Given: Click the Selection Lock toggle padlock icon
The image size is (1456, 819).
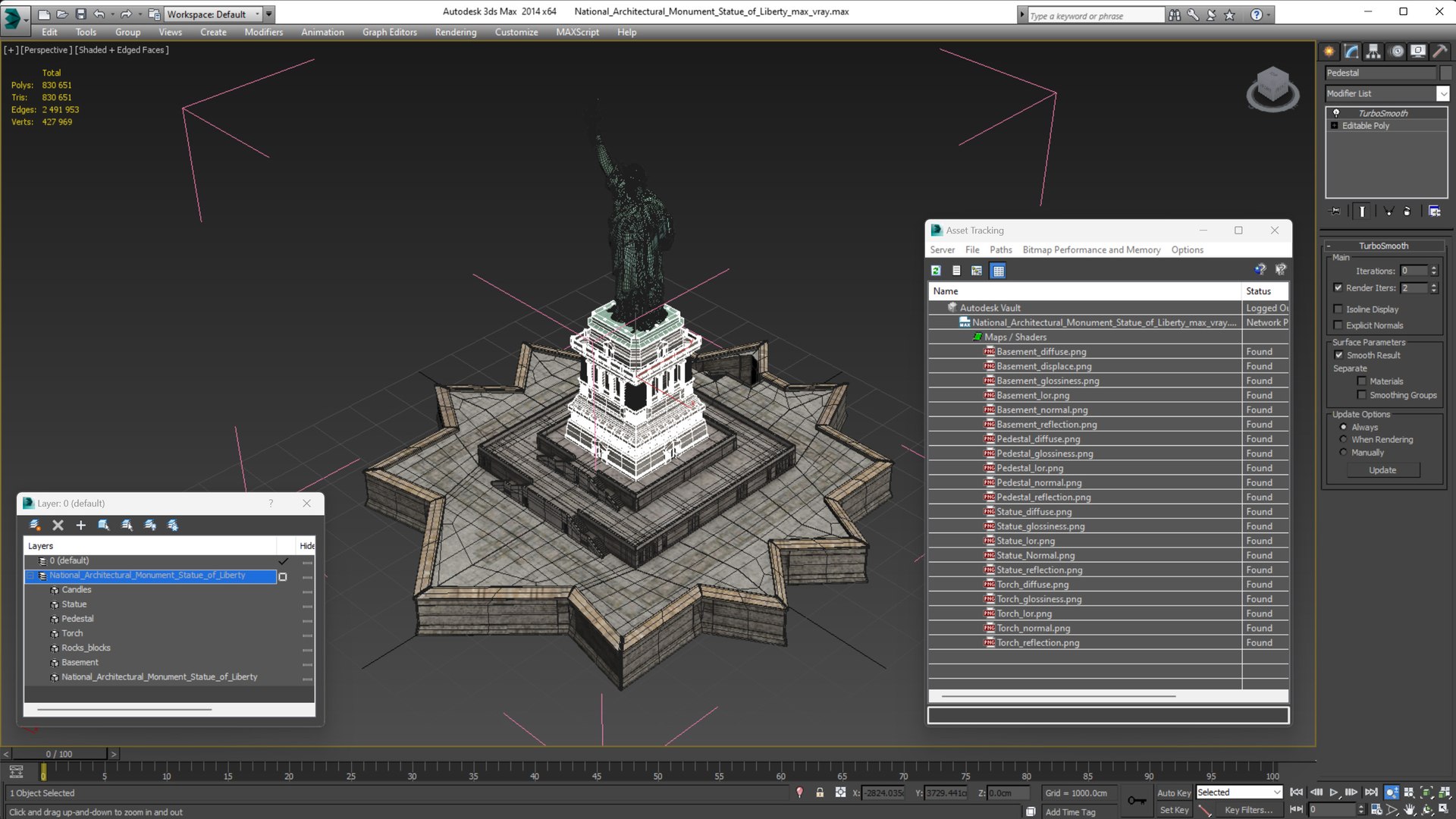Looking at the screenshot, I should (x=820, y=792).
